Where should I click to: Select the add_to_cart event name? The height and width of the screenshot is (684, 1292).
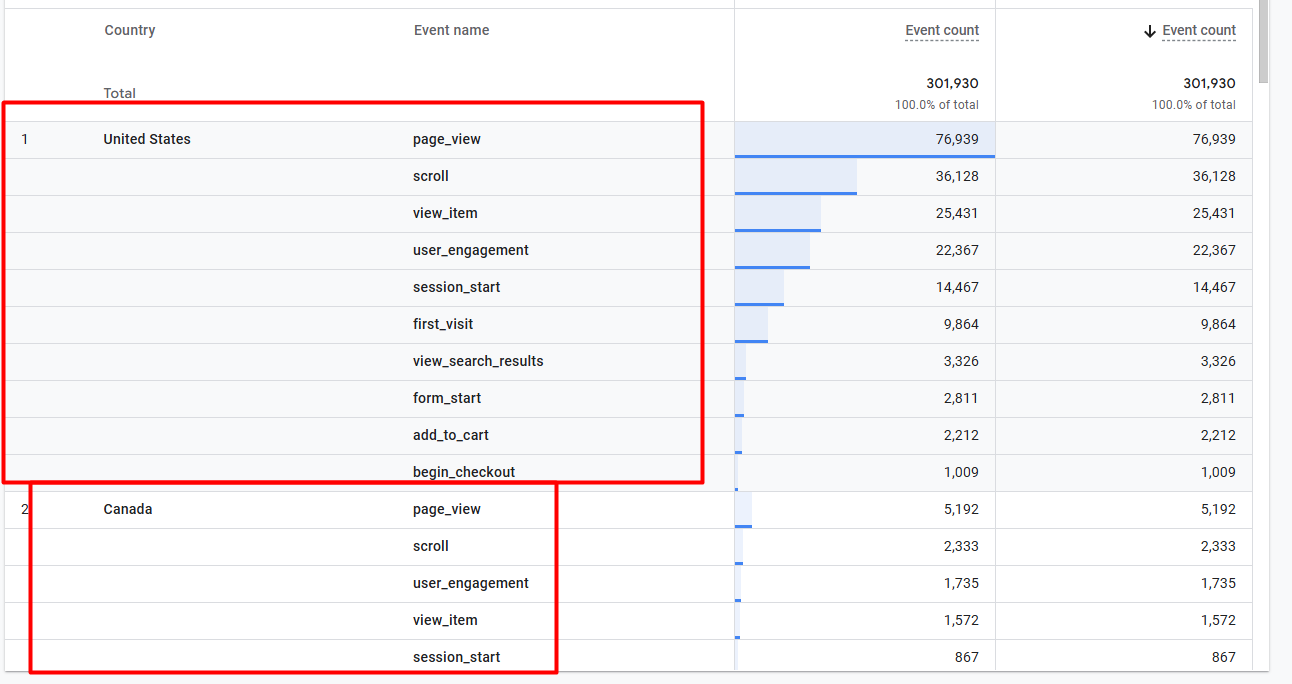point(451,435)
